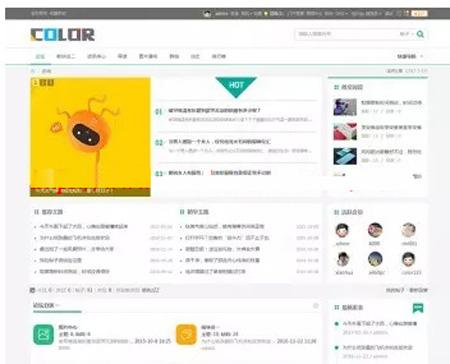The height and width of the screenshot is (364, 450).
Task: Click the xiaohui member avatar
Action: 342,259
